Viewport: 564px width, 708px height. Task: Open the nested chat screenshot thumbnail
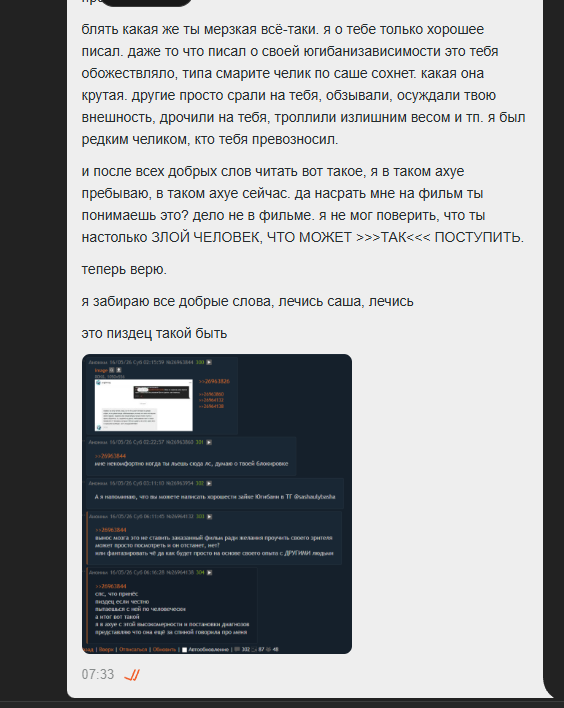click(144, 405)
